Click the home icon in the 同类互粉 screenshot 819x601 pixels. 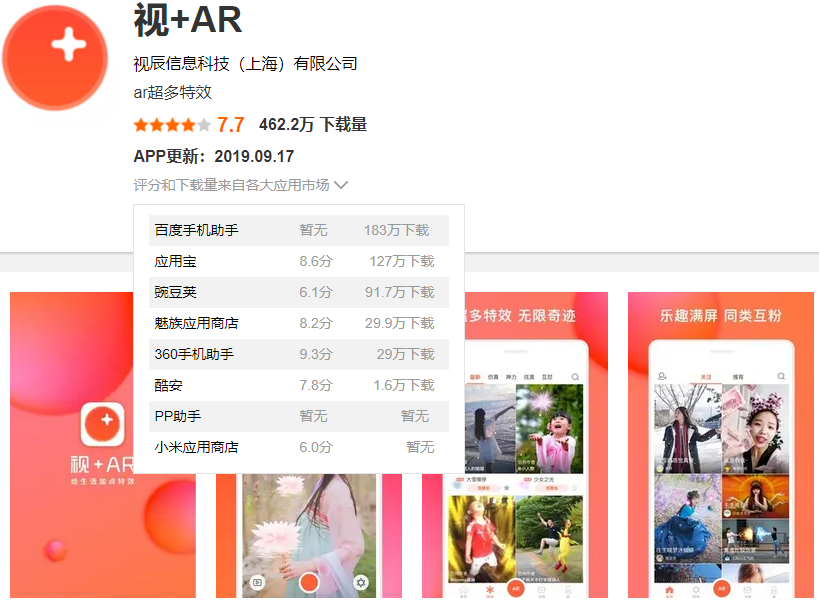point(670,590)
